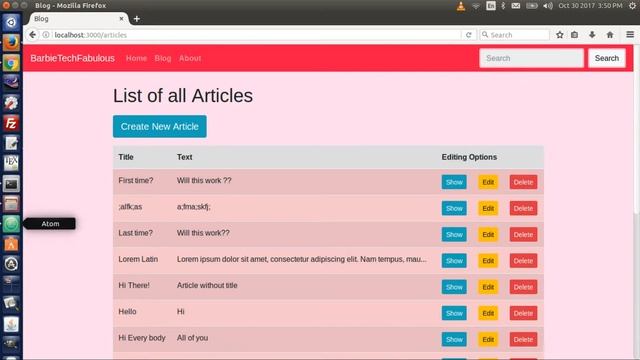Edit the ';alfk;as' article
The width and height of the screenshot is (640, 360).
(488, 208)
